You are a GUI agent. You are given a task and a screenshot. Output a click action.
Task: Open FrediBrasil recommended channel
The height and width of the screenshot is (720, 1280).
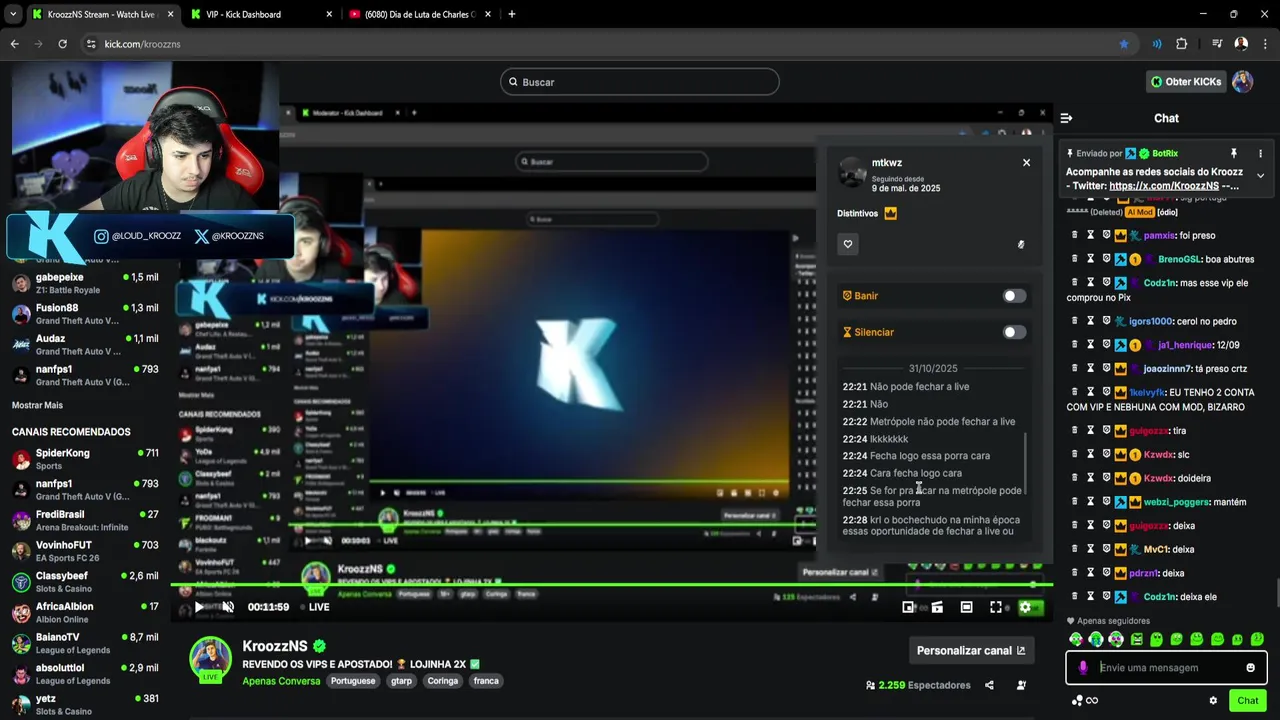(85, 520)
